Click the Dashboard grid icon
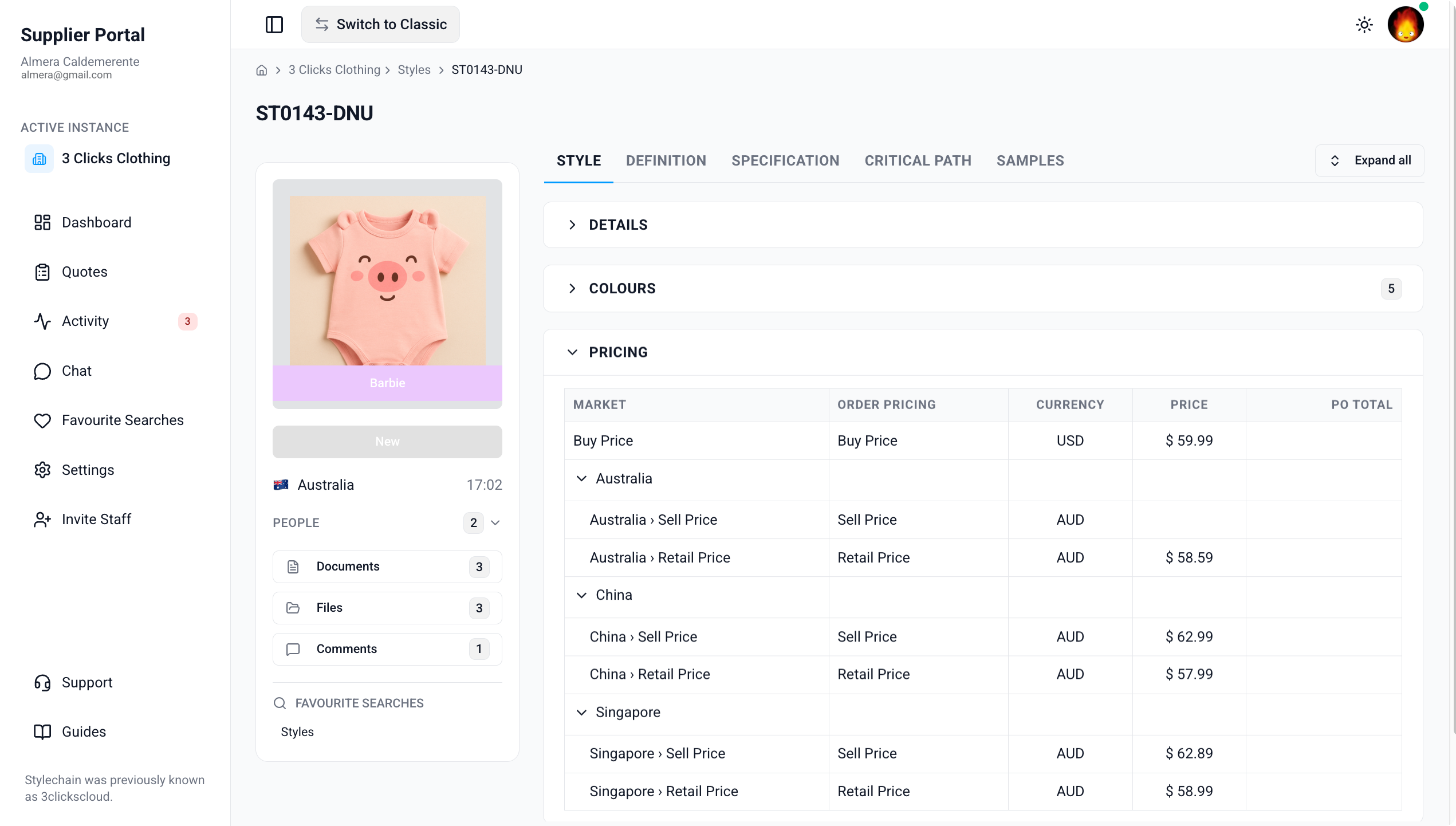Screen dimensions: 1456x826 [x=42, y=222]
